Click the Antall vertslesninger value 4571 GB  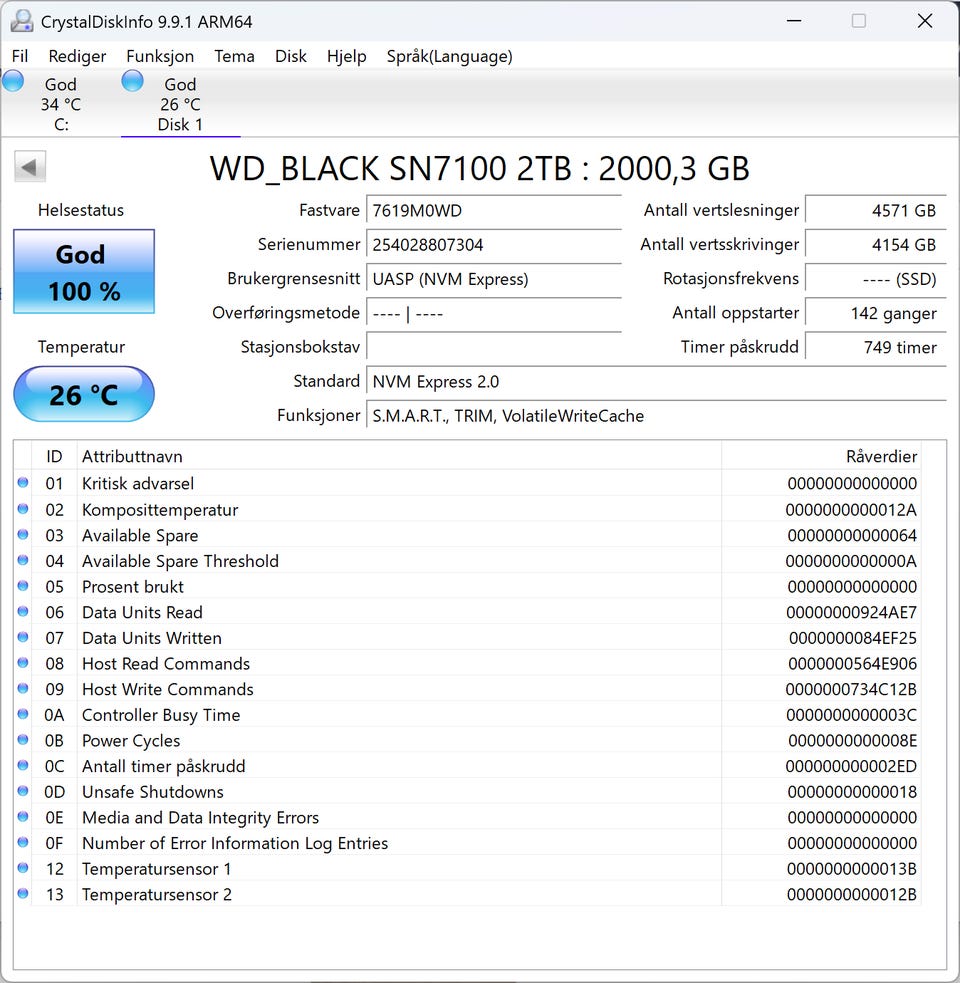pos(876,211)
